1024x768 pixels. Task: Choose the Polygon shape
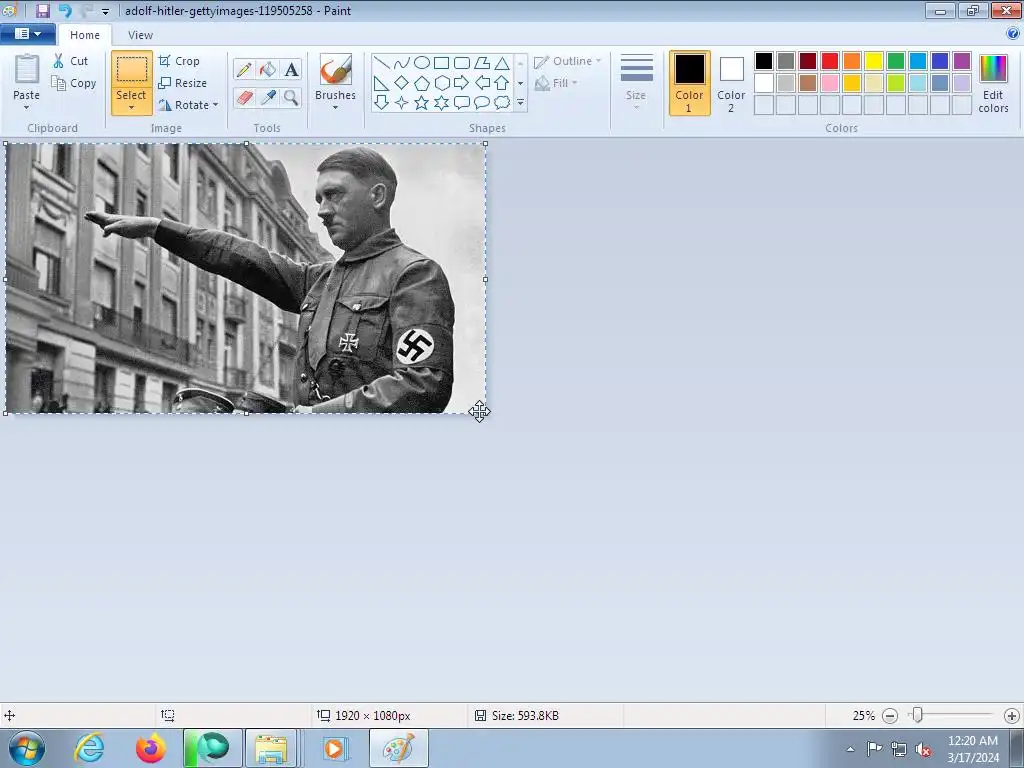click(482, 63)
